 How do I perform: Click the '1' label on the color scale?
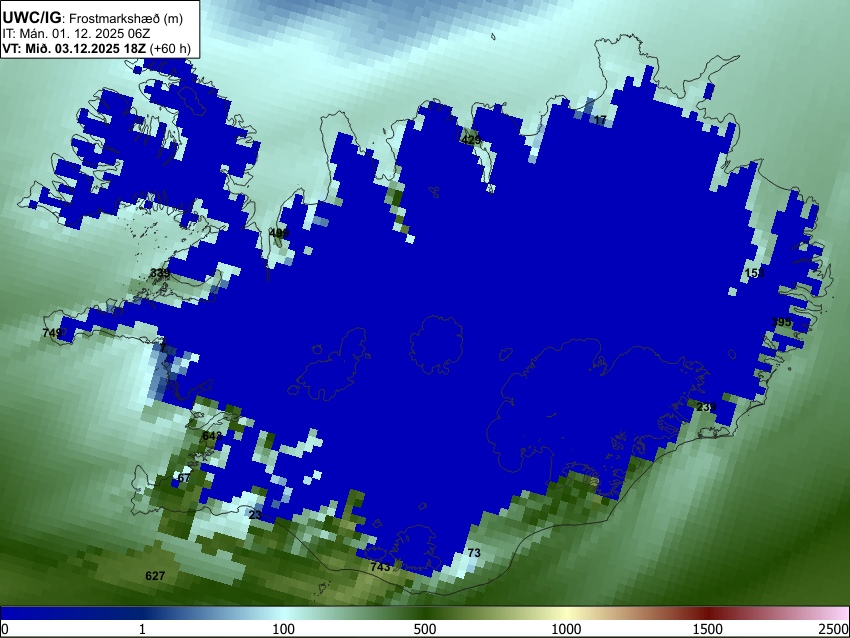click(142, 629)
